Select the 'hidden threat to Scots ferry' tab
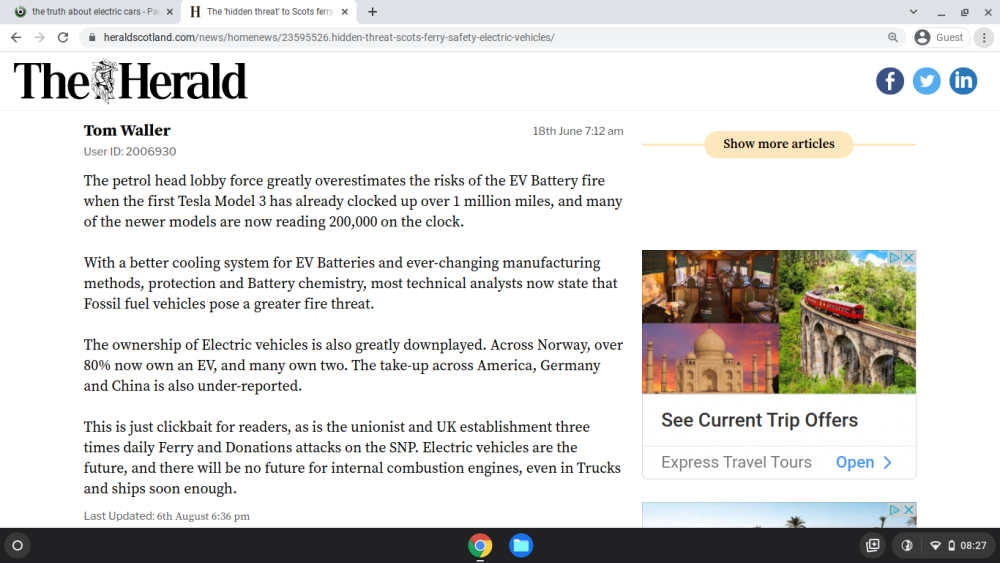The image size is (1000, 563). [269, 11]
